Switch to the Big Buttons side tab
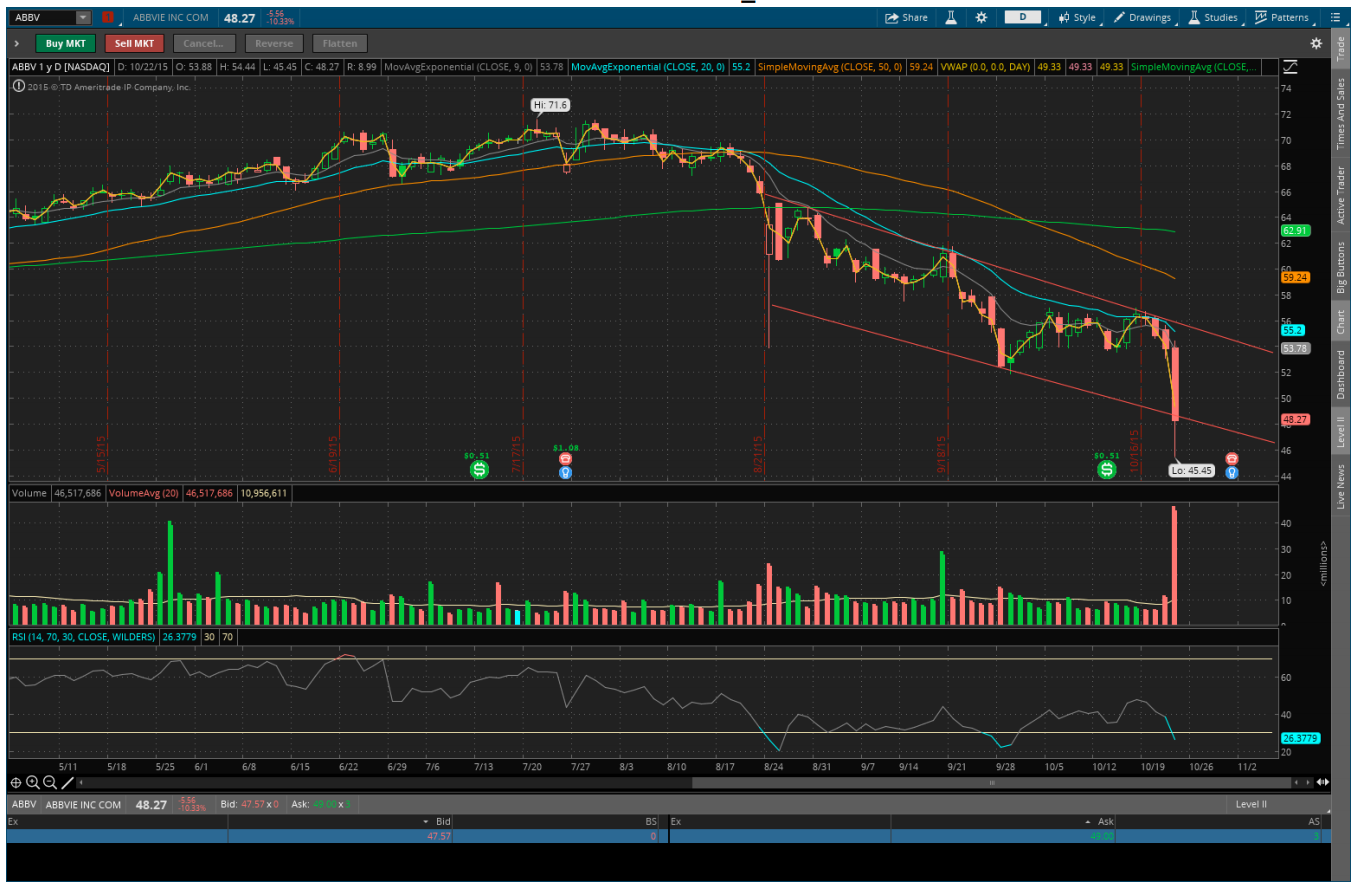1355x883 pixels. (x=1341, y=267)
